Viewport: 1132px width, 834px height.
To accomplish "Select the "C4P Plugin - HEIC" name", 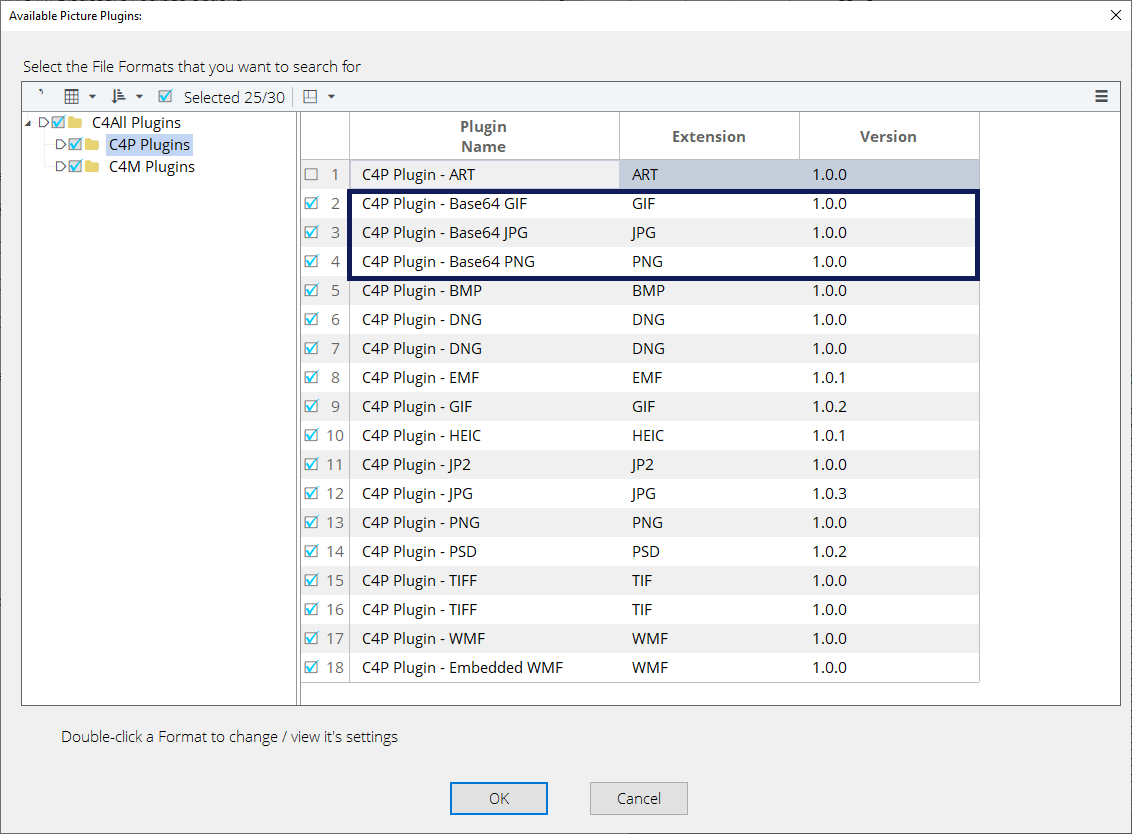I will [x=421, y=435].
